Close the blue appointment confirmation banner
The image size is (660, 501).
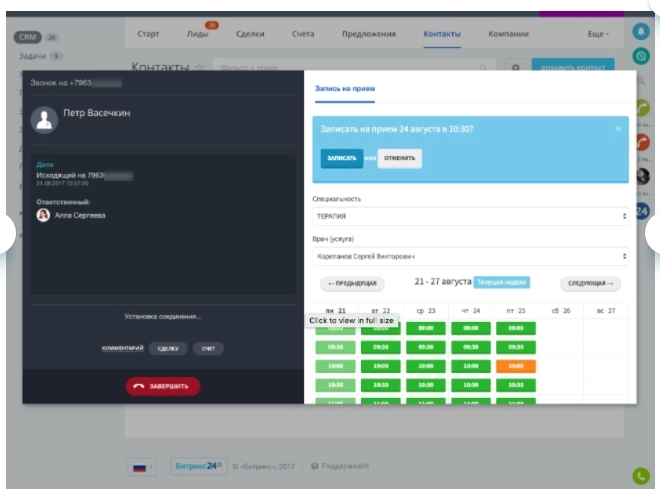[x=617, y=129]
